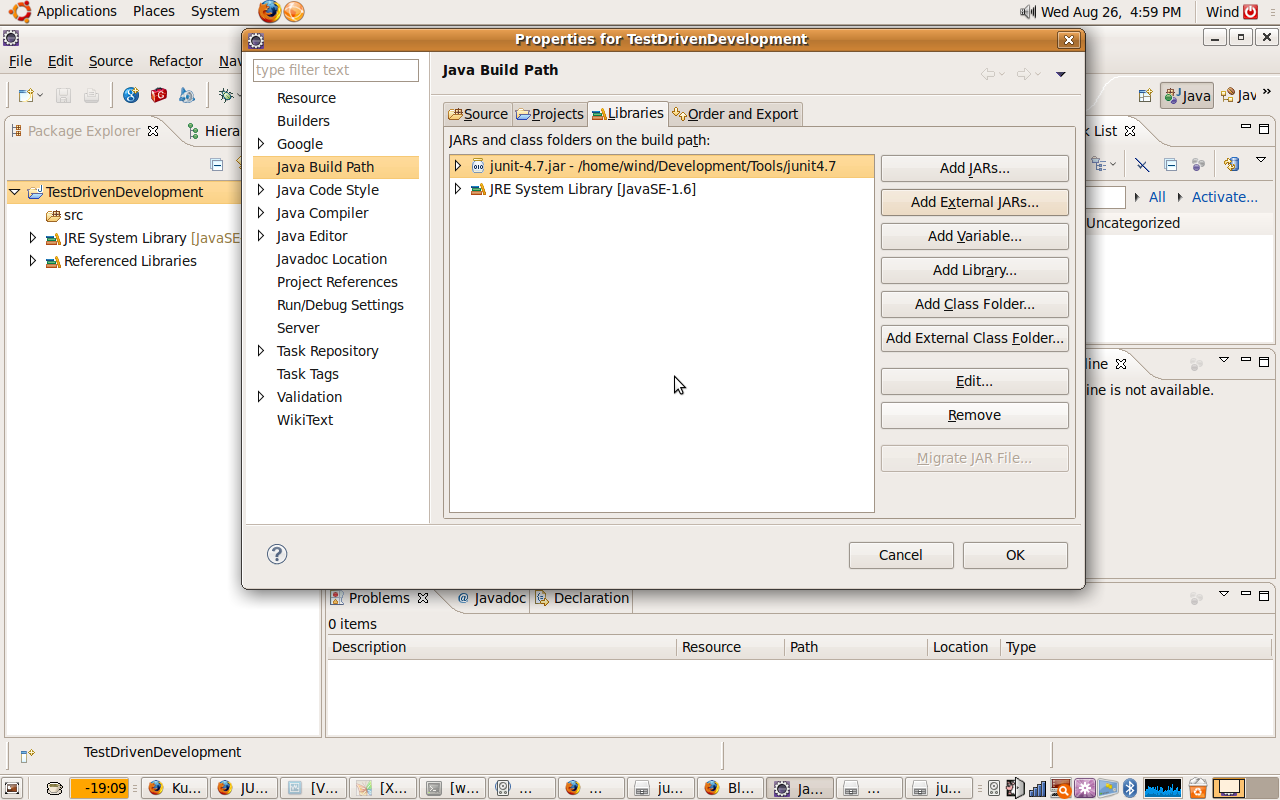Open the Edit menu in Eclipse
Screen dimensions: 1280x800
(61, 61)
